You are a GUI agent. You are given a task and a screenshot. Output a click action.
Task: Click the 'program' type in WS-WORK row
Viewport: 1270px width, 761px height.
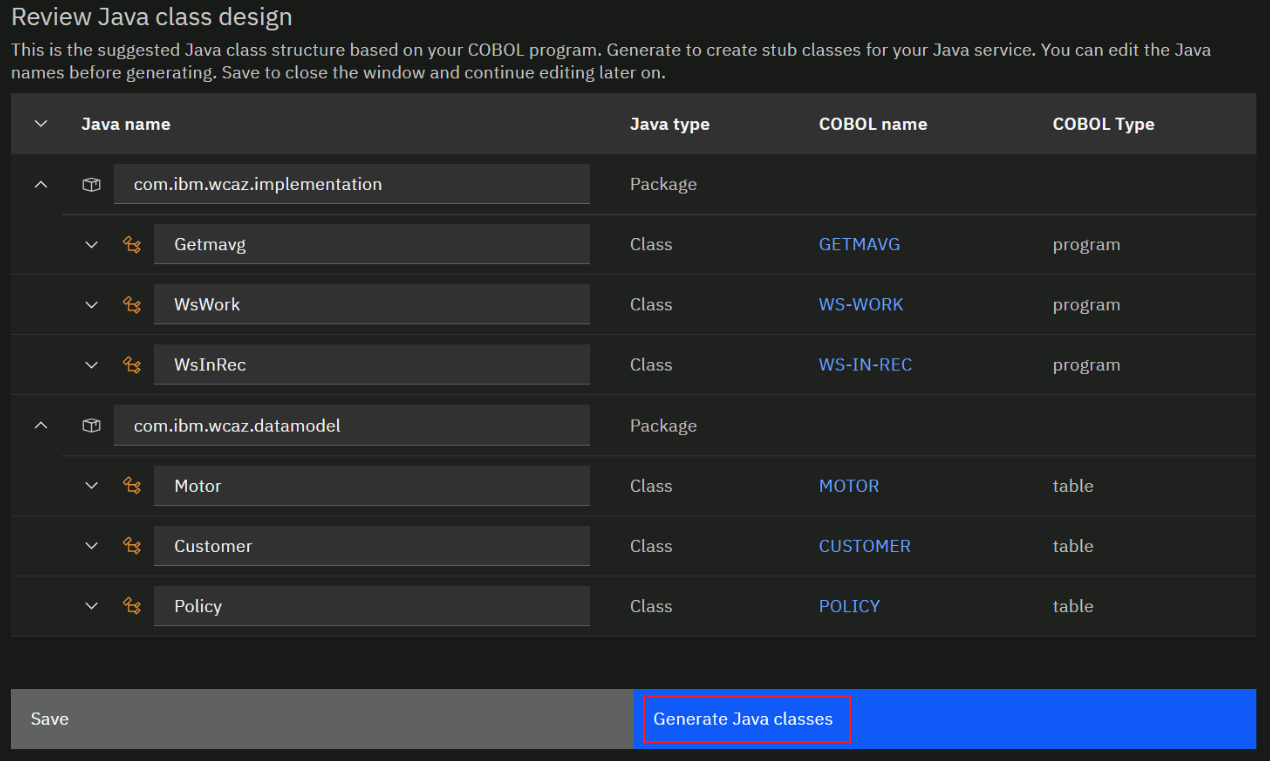coord(1086,305)
